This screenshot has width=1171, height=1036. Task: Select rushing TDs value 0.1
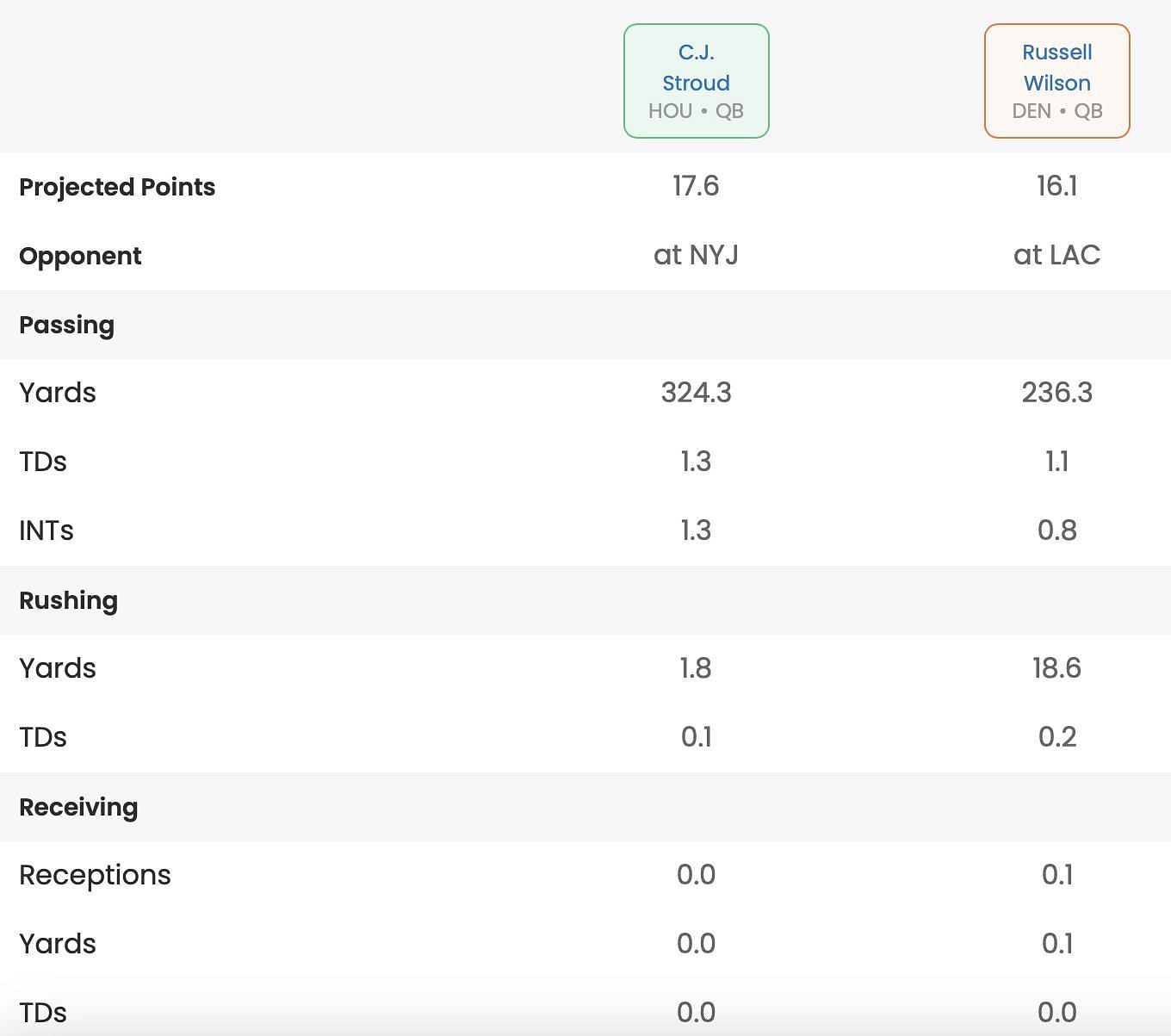coord(696,737)
